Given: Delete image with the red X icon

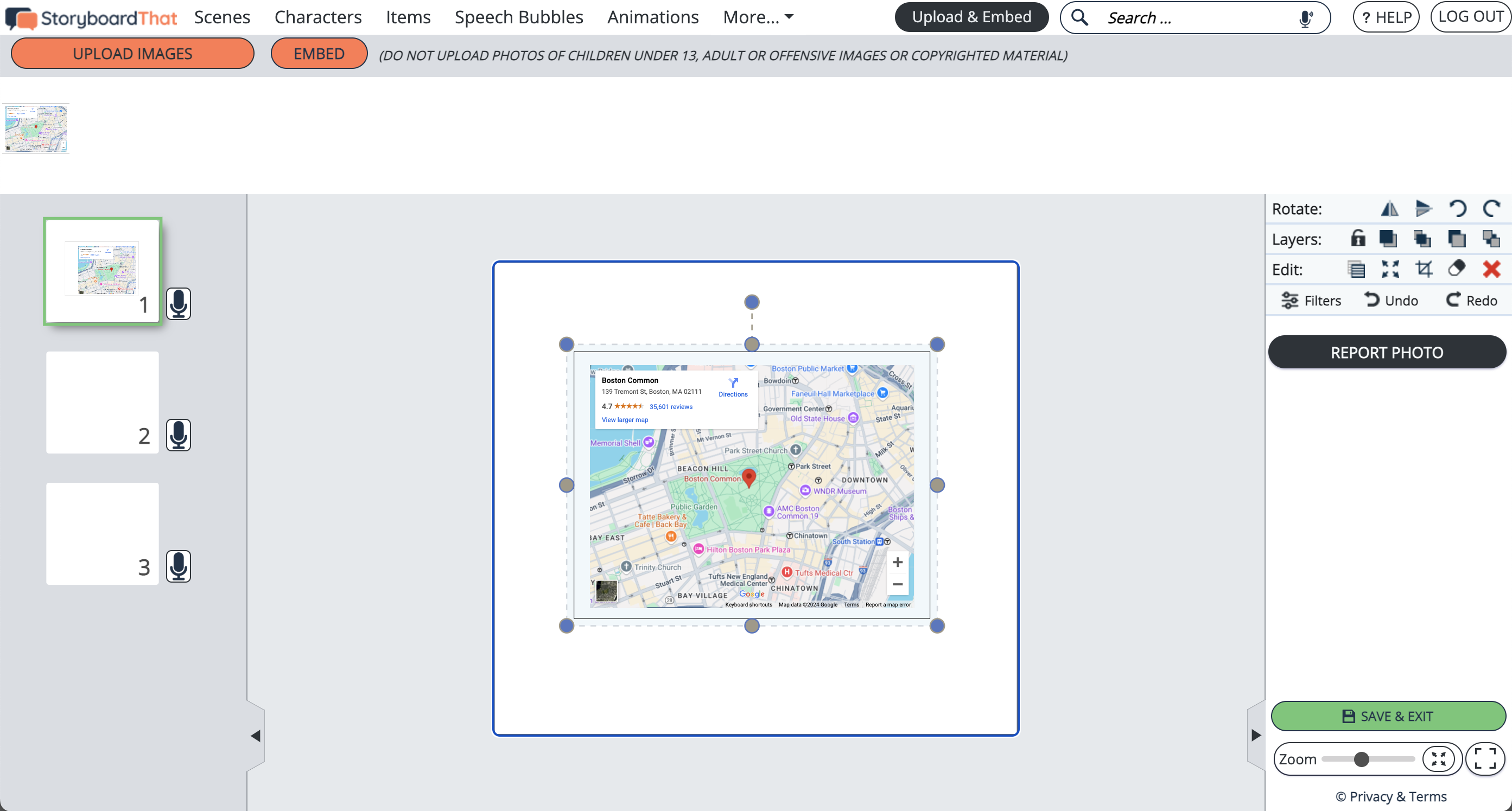Looking at the screenshot, I should click(x=1491, y=270).
